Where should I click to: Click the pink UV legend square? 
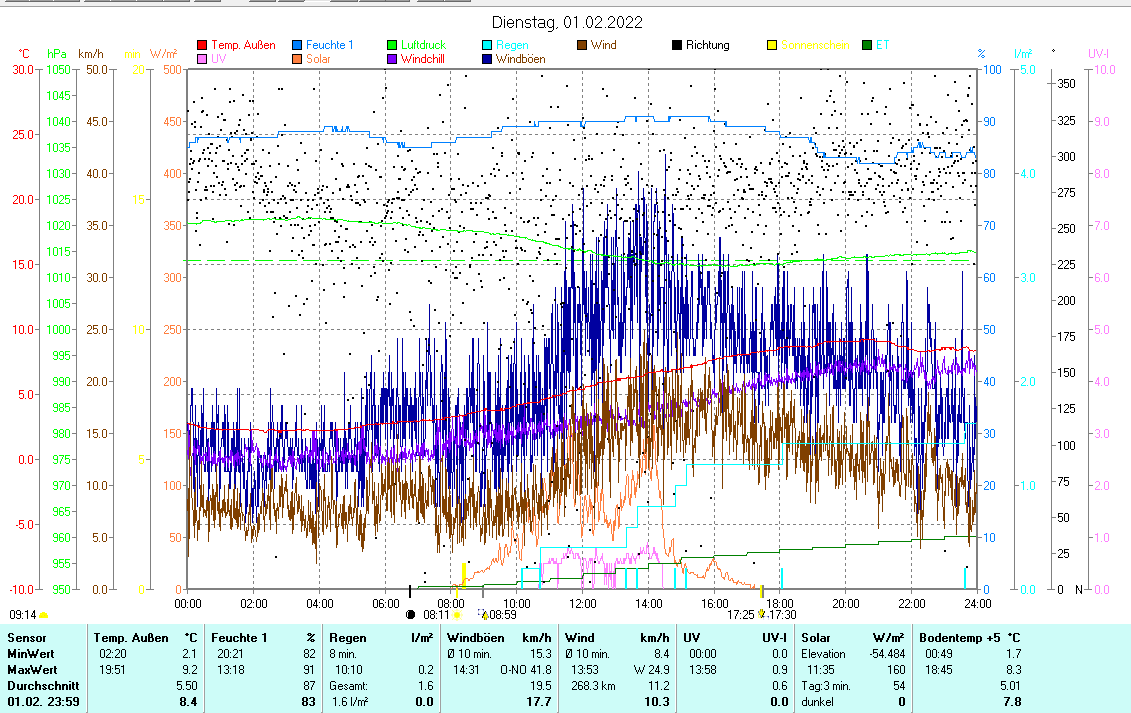[202, 59]
